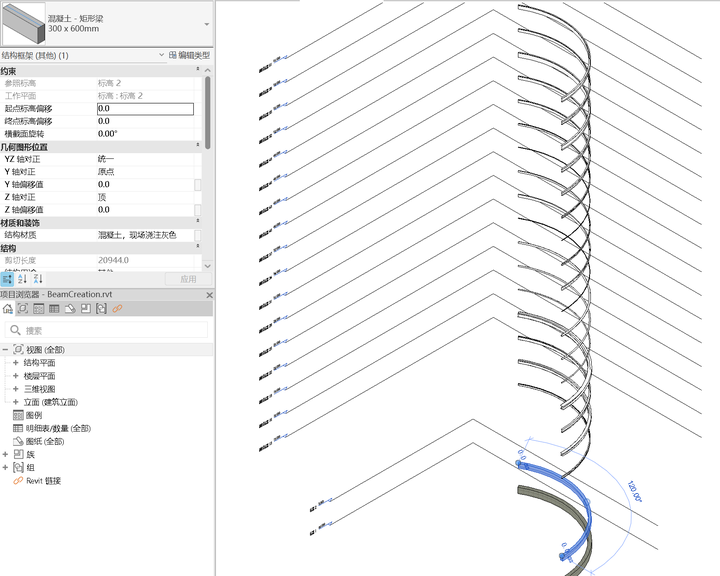
Task: Click the YZ 轴对正 value 统一
Action: pyautogui.click(x=106, y=159)
